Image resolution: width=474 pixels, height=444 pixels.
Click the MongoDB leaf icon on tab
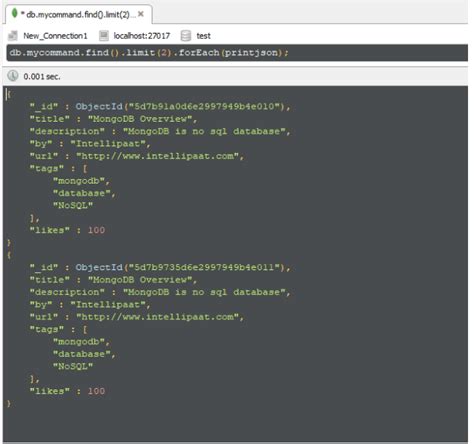click(14, 13)
